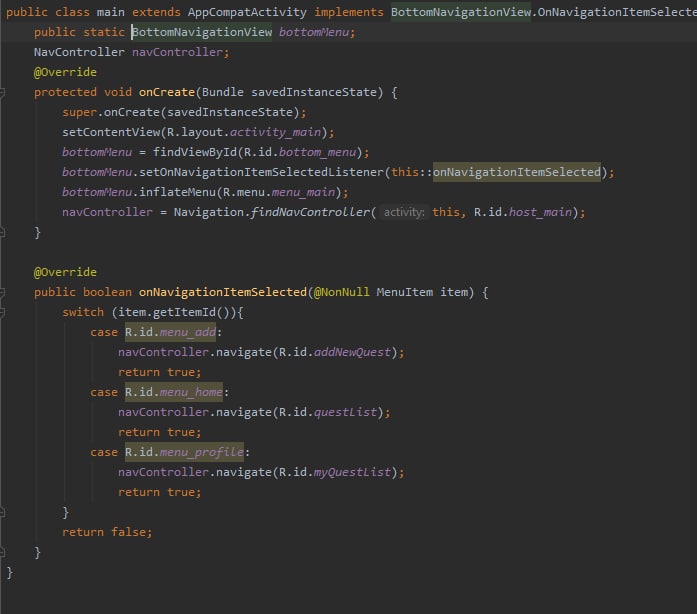The width and height of the screenshot is (697, 614).
Task: Collapse the onCreate method fold marker
Action: [2, 92]
